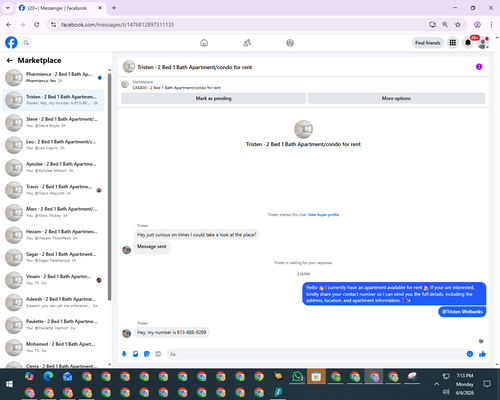Go to the Home feed icon
500x400 pixels.
point(204,43)
